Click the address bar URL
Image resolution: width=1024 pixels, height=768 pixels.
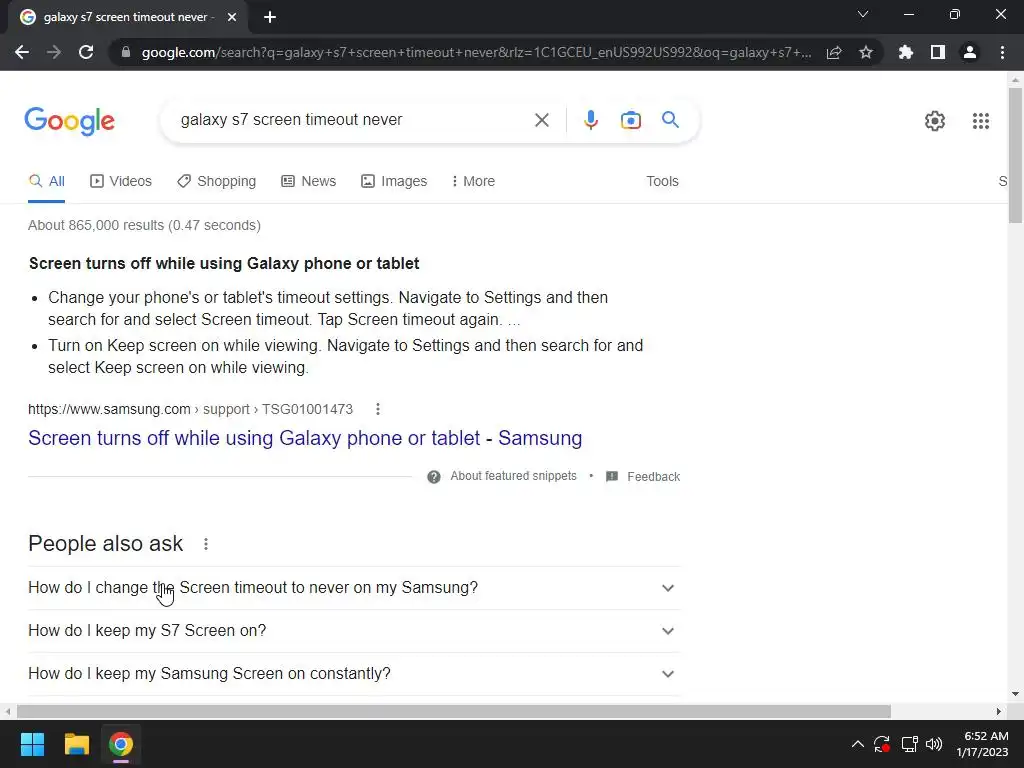[476, 52]
